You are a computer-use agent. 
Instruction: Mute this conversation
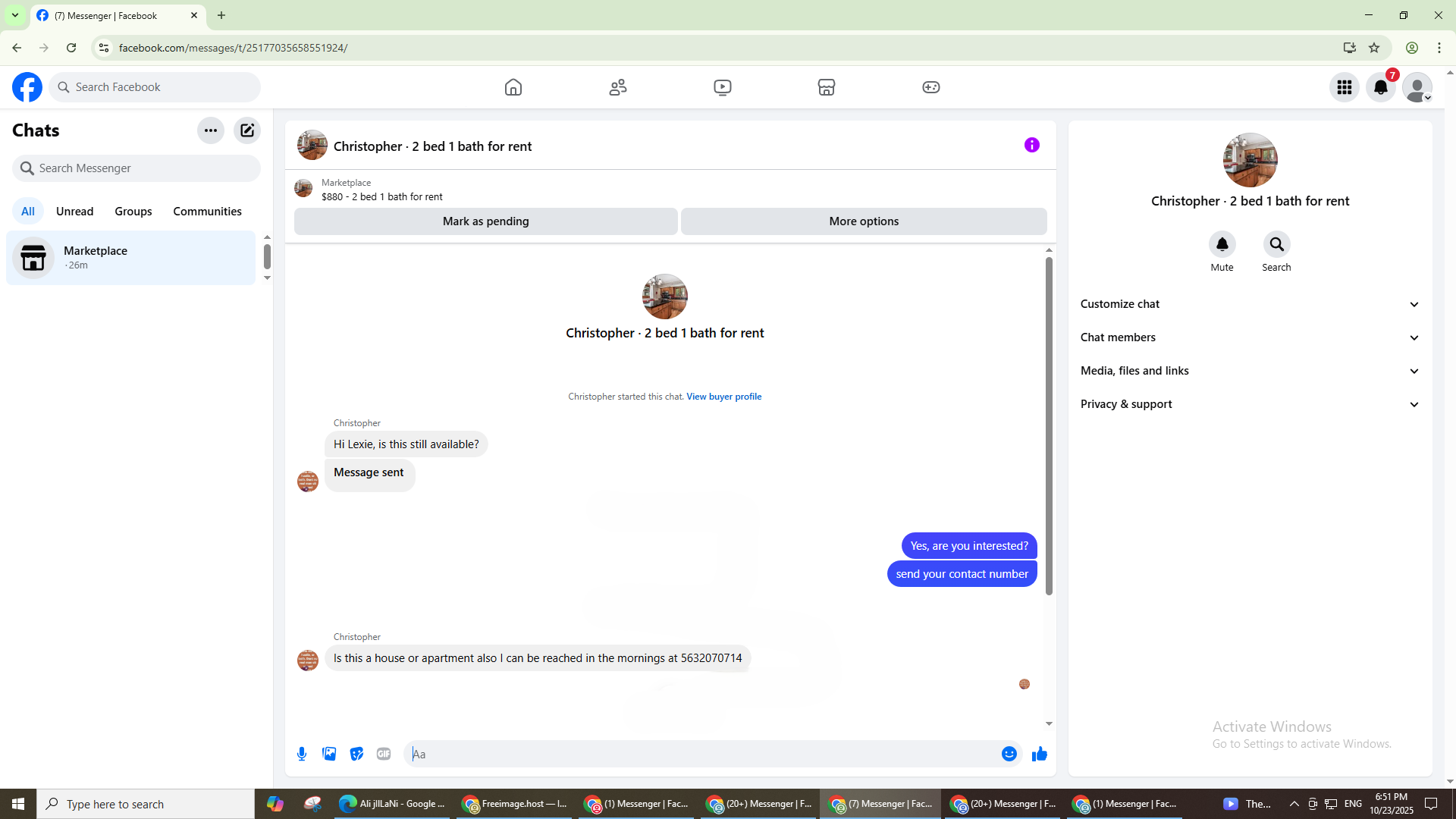[x=1222, y=245]
